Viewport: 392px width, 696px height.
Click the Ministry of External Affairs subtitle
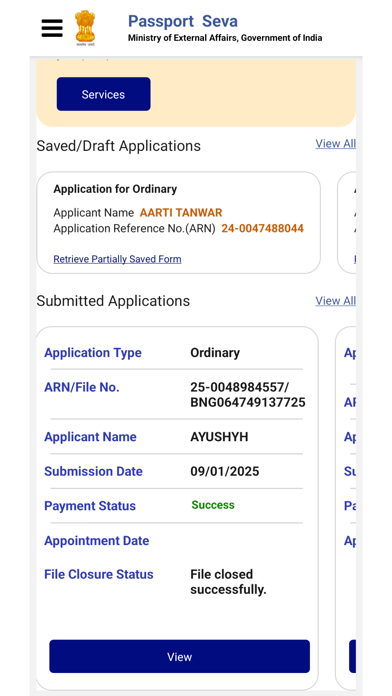click(x=225, y=38)
